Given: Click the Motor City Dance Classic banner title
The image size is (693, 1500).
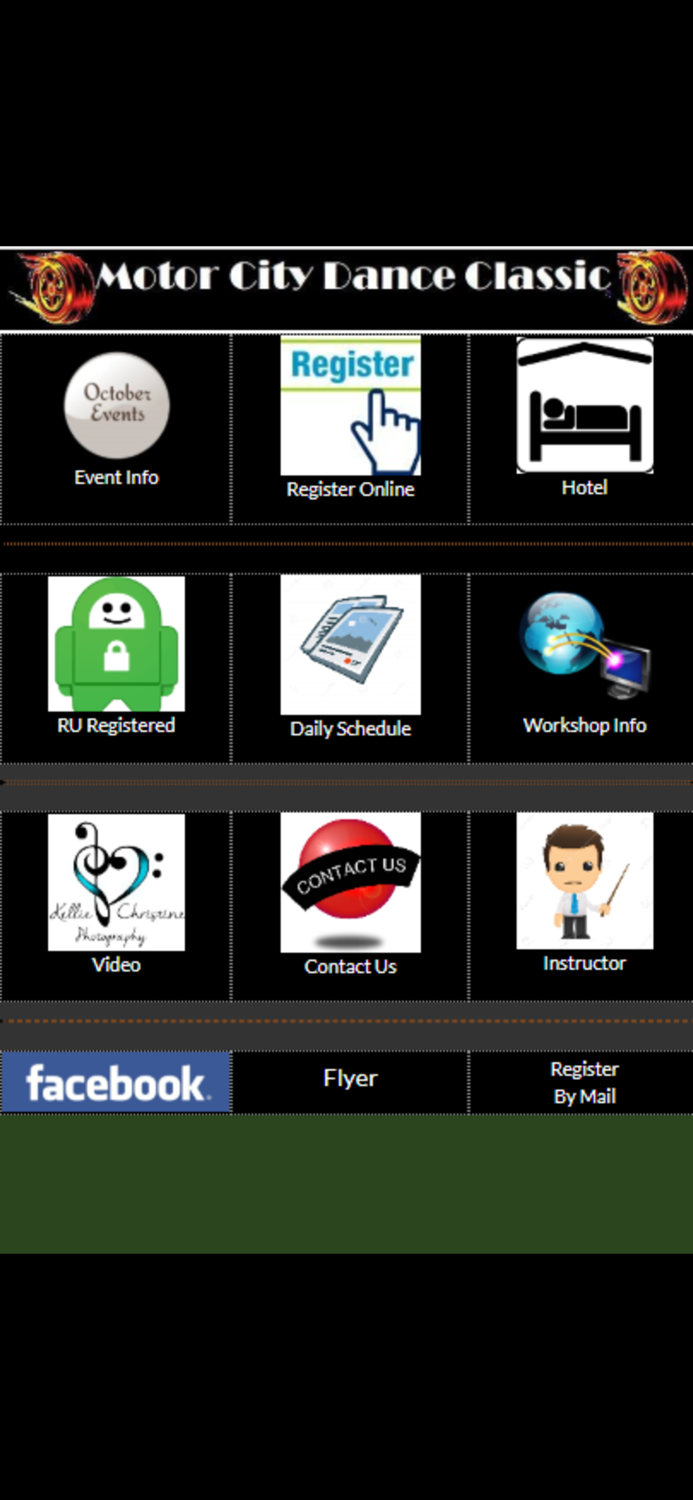Looking at the screenshot, I should tap(353, 276).
